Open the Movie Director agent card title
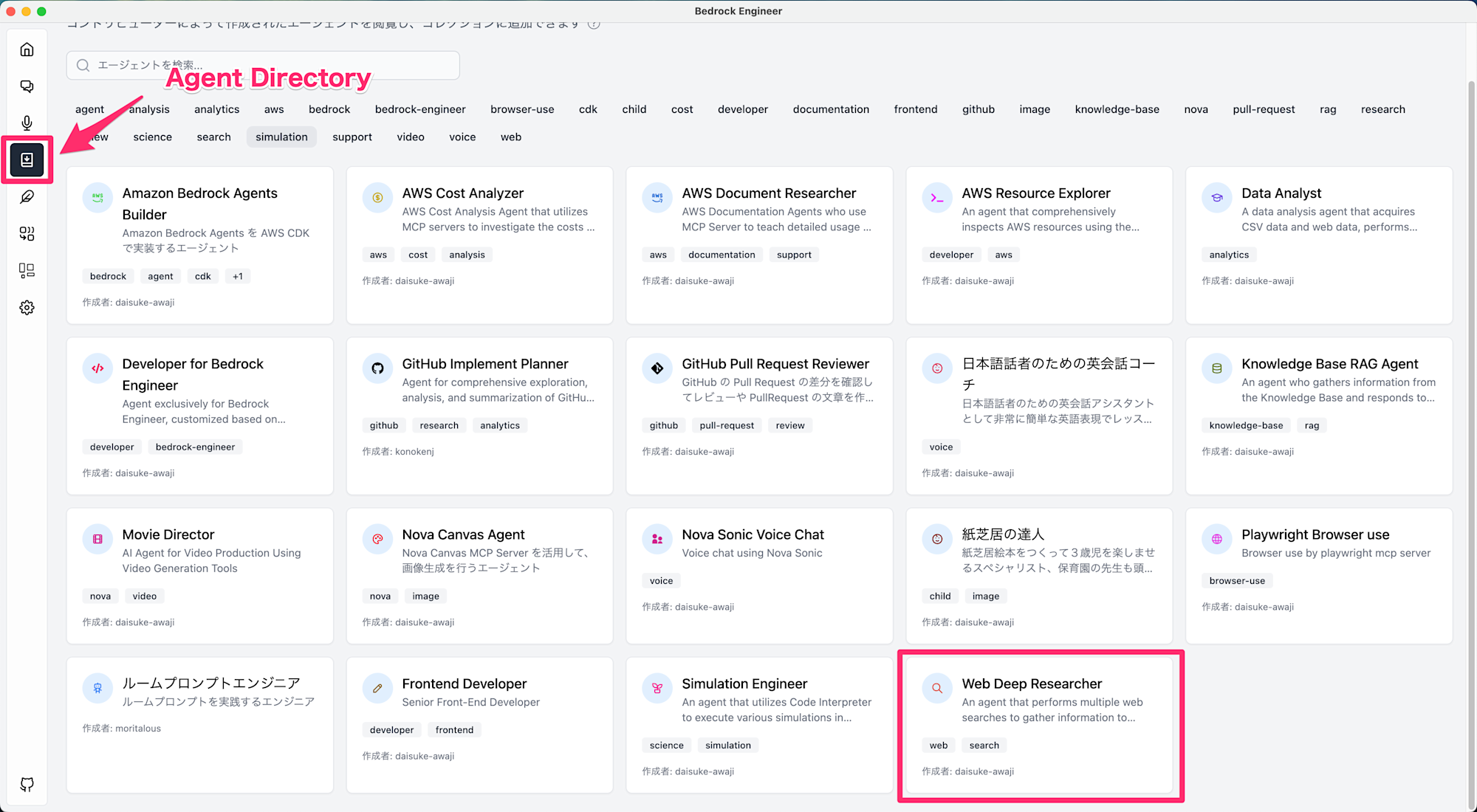The height and width of the screenshot is (812, 1477). click(x=168, y=534)
